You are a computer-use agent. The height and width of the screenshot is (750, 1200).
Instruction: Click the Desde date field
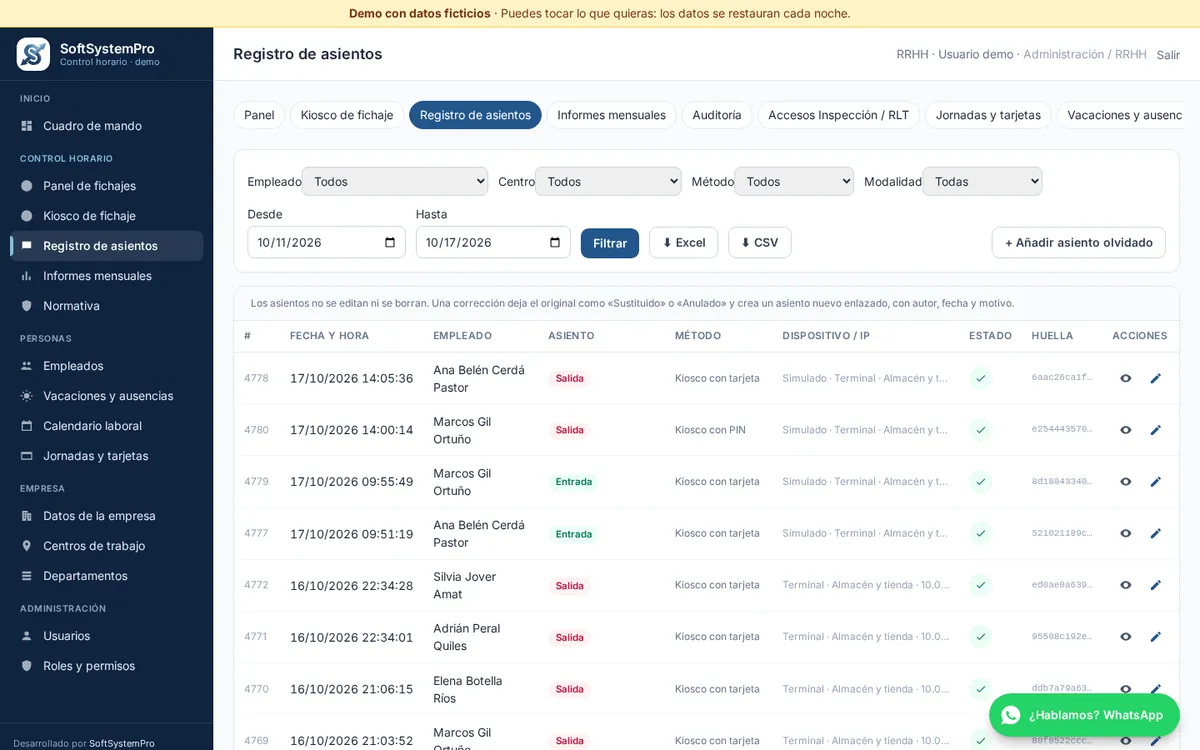pyautogui.click(x=326, y=242)
